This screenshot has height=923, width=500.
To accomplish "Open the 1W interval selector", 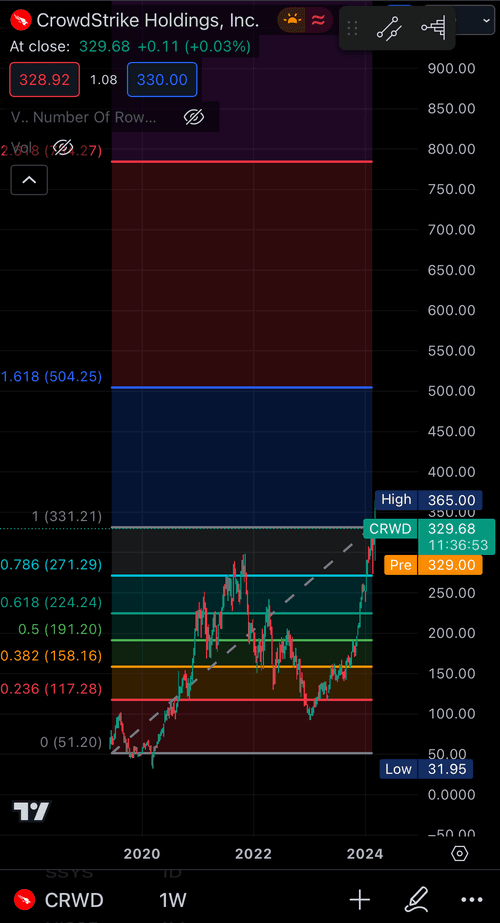I will pyautogui.click(x=173, y=900).
